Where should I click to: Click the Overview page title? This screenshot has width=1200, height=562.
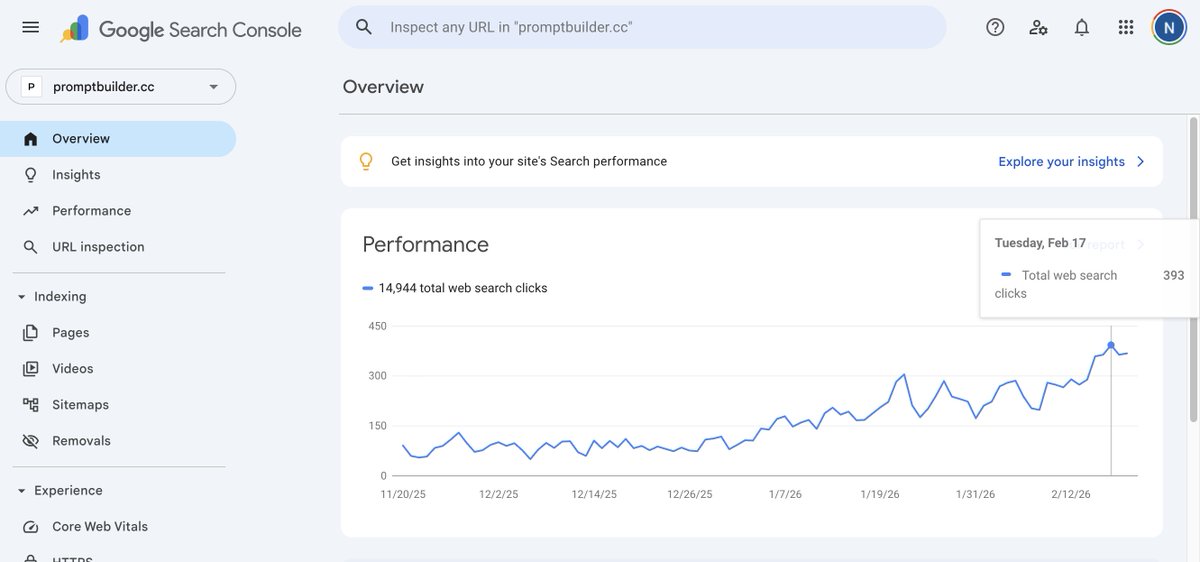tap(383, 87)
